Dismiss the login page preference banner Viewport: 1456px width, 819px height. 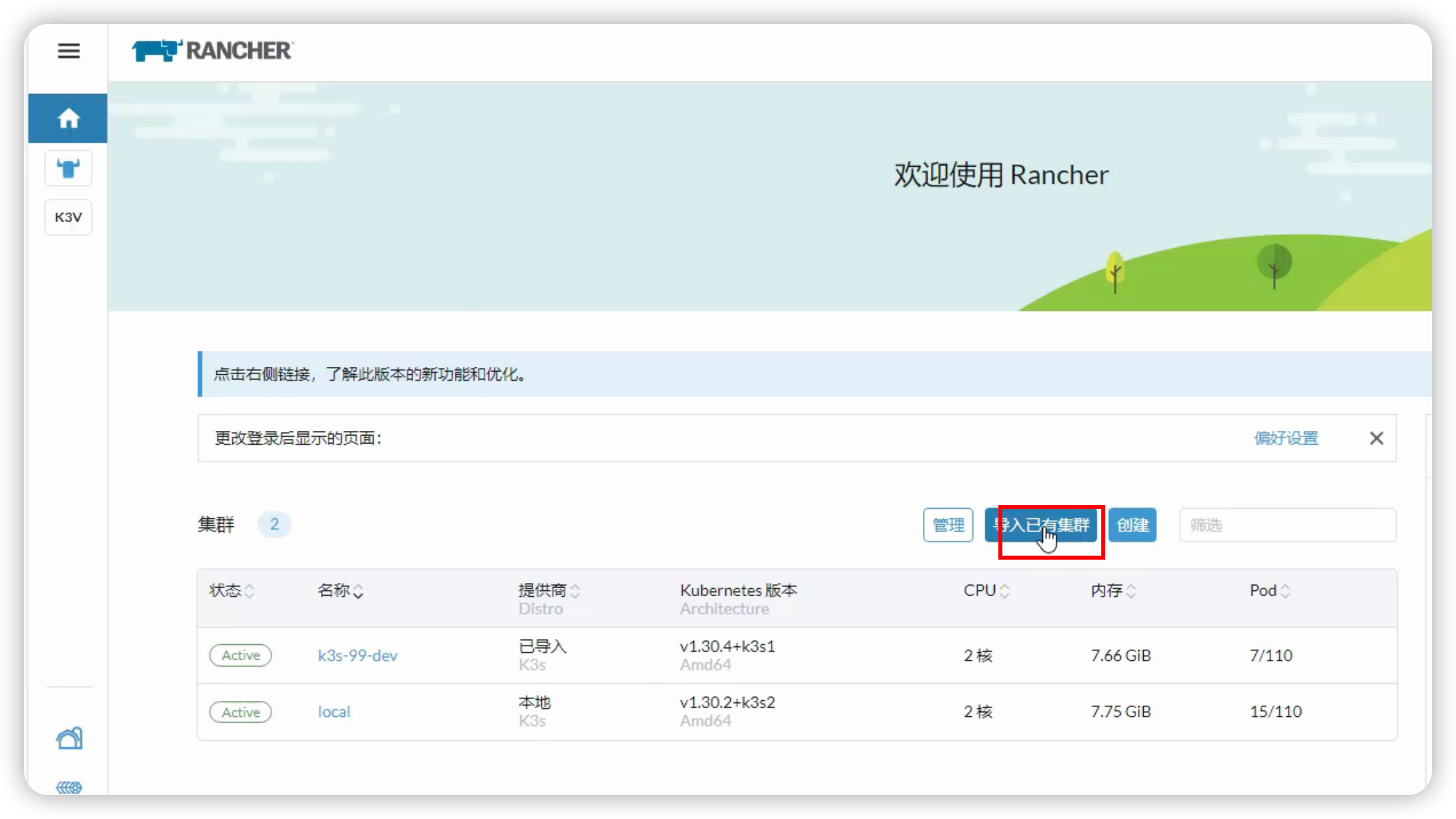click(x=1376, y=438)
